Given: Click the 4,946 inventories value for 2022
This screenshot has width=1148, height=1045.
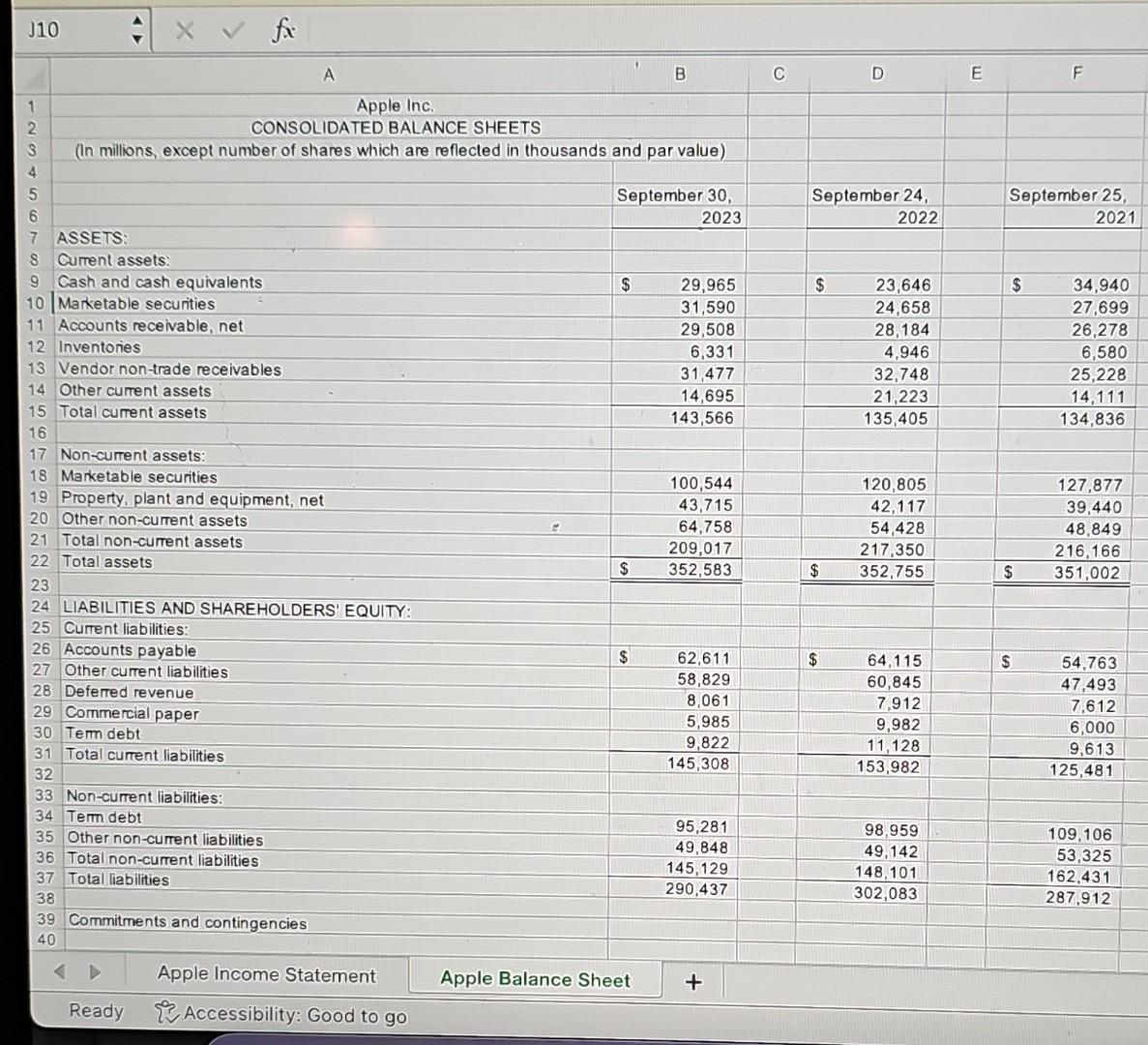Looking at the screenshot, I should pos(905,352).
